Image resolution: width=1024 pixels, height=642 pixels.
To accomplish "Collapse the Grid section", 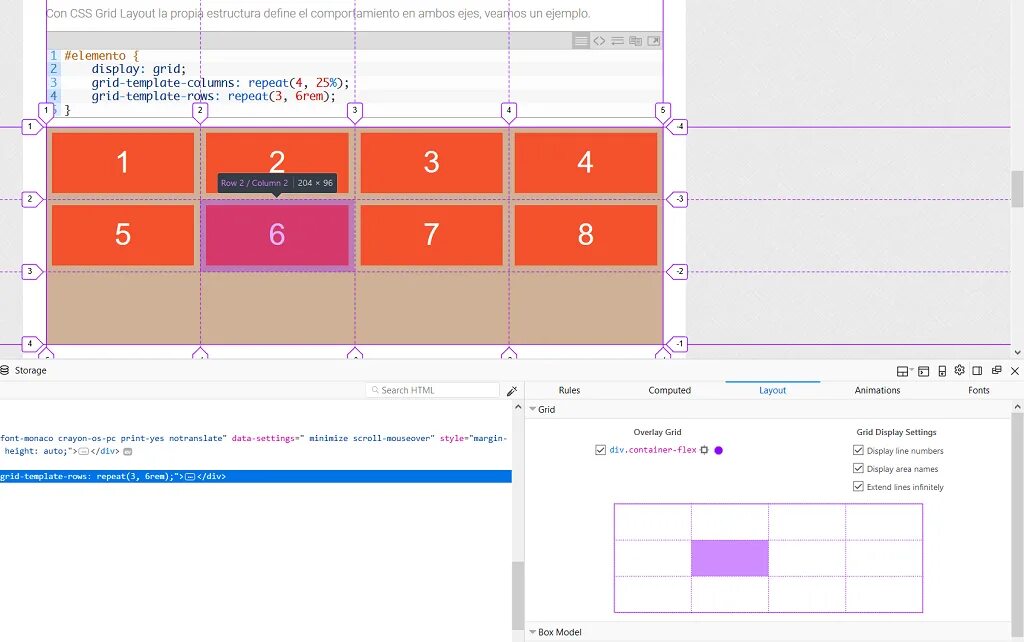I will 533,409.
